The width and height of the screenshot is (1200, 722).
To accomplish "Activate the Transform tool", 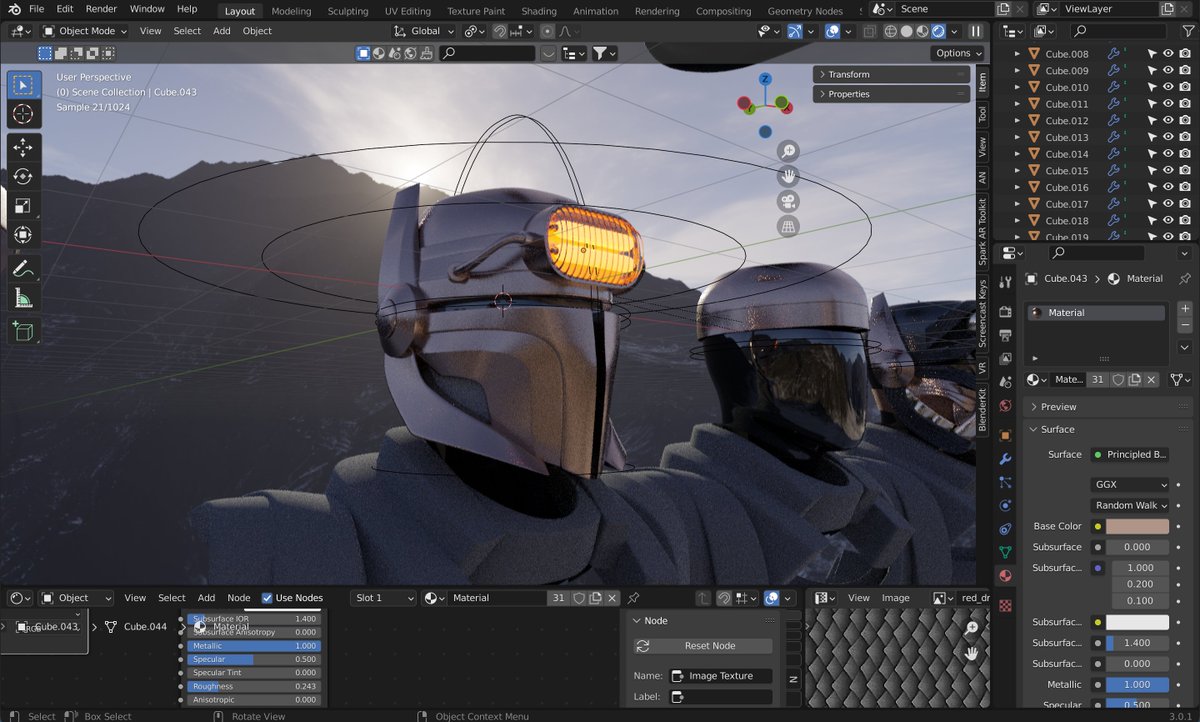I will click(x=23, y=235).
